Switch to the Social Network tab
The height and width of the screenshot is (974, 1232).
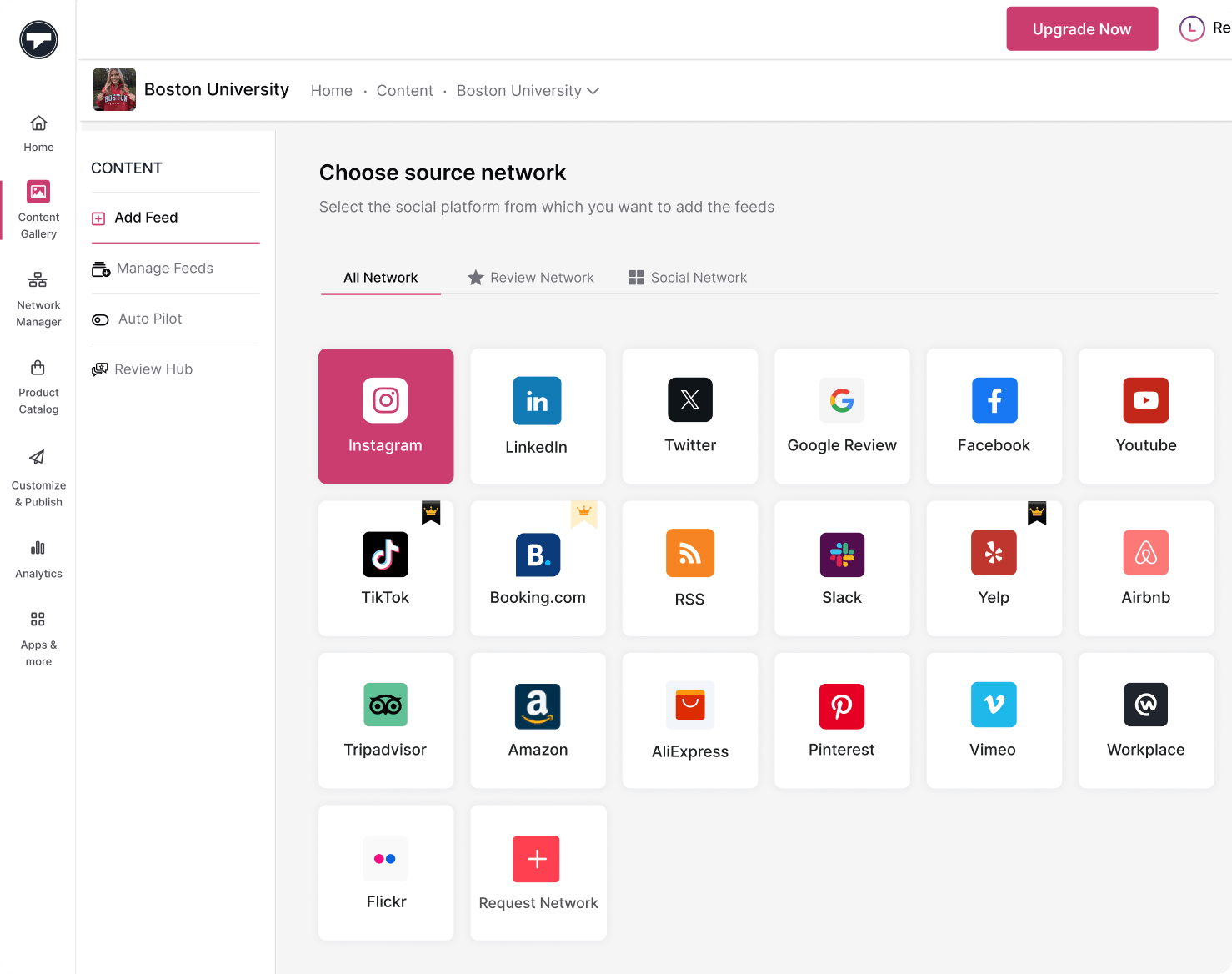tap(688, 278)
